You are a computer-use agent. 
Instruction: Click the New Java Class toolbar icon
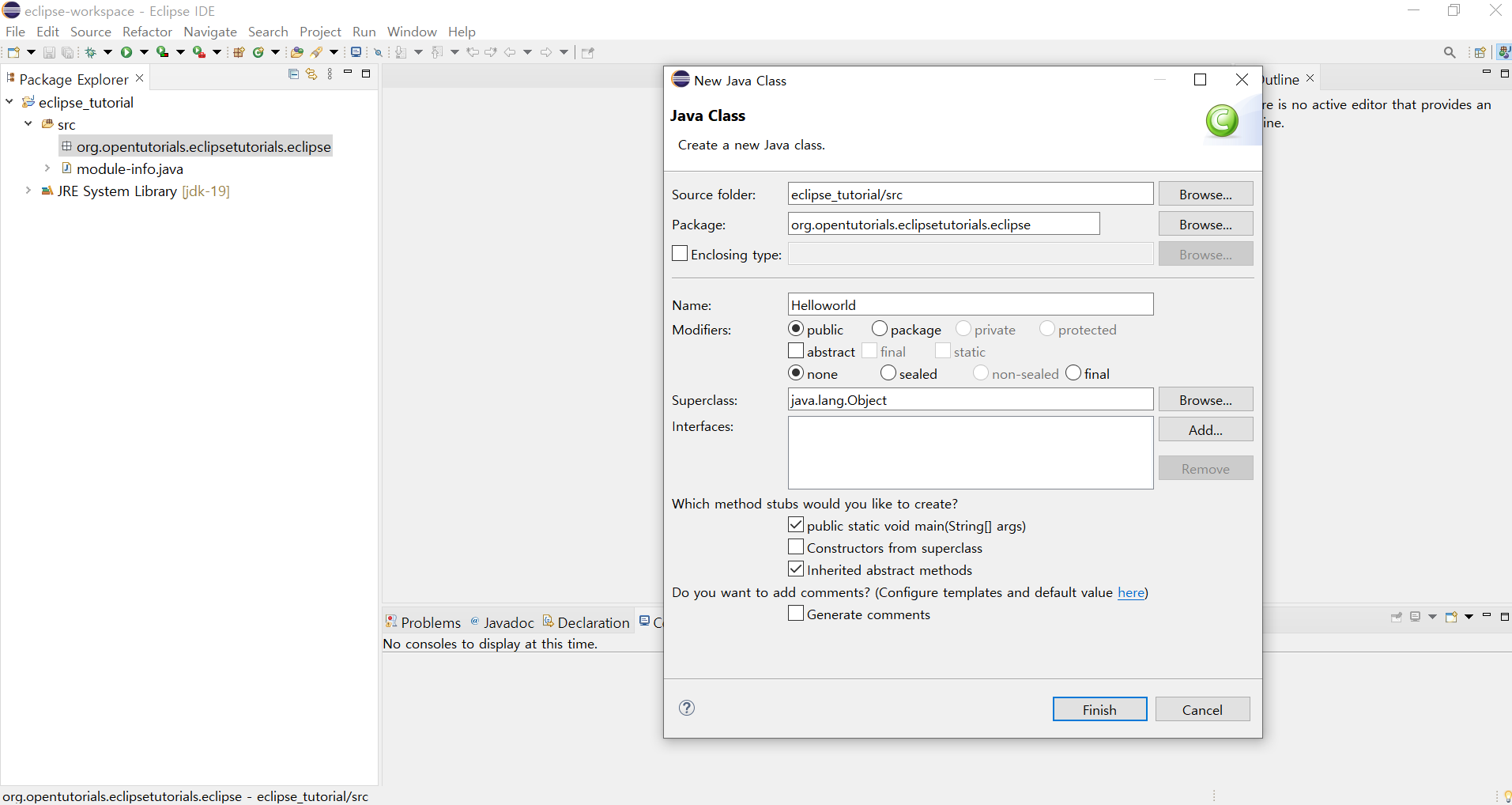(x=258, y=52)
